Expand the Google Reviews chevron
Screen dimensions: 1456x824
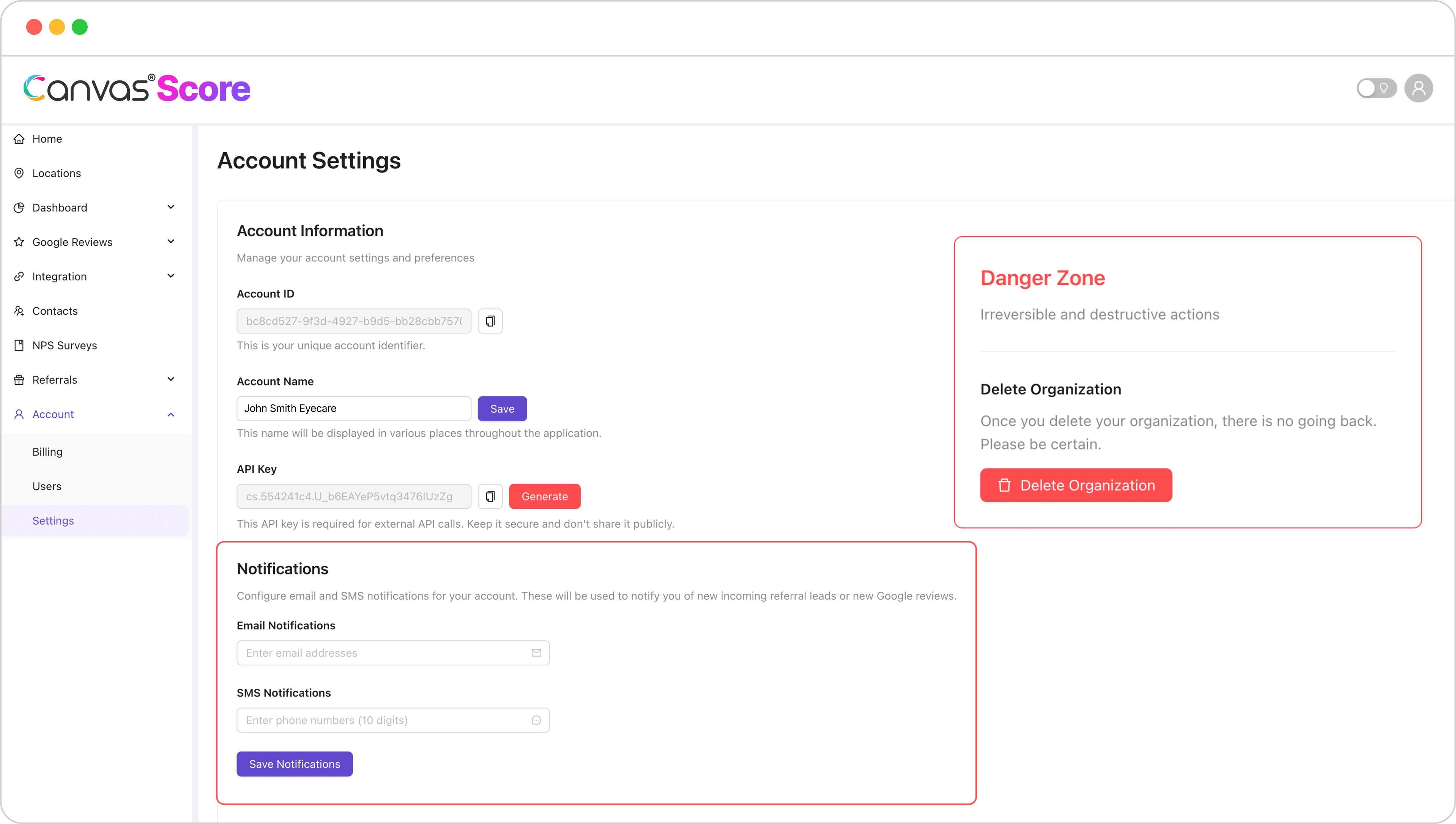pos(171,242)
